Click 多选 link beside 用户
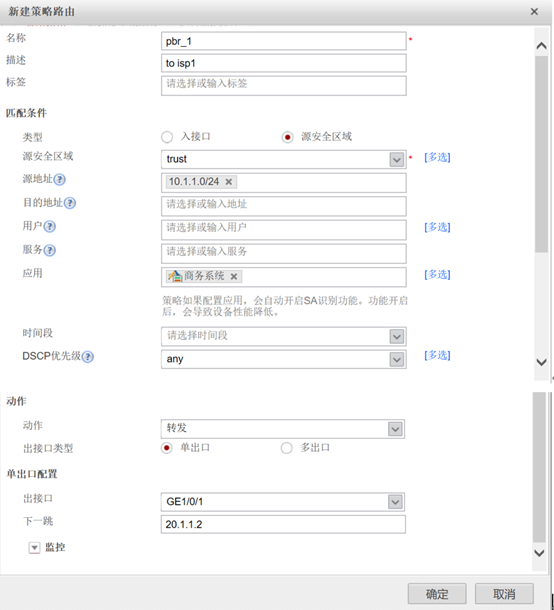Viewport: 554px width, 610px height. [437, 227]
